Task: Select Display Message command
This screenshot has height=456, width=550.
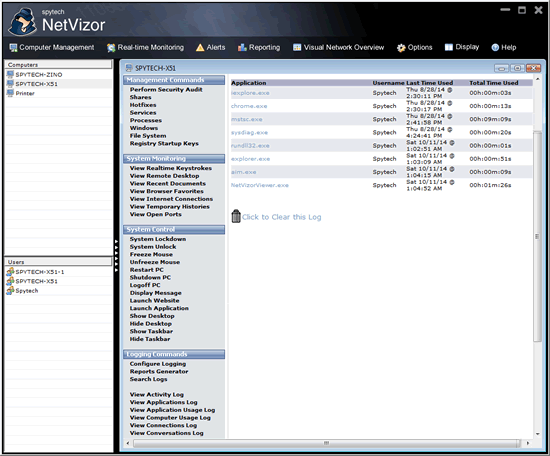Action: tap(156, 293)
